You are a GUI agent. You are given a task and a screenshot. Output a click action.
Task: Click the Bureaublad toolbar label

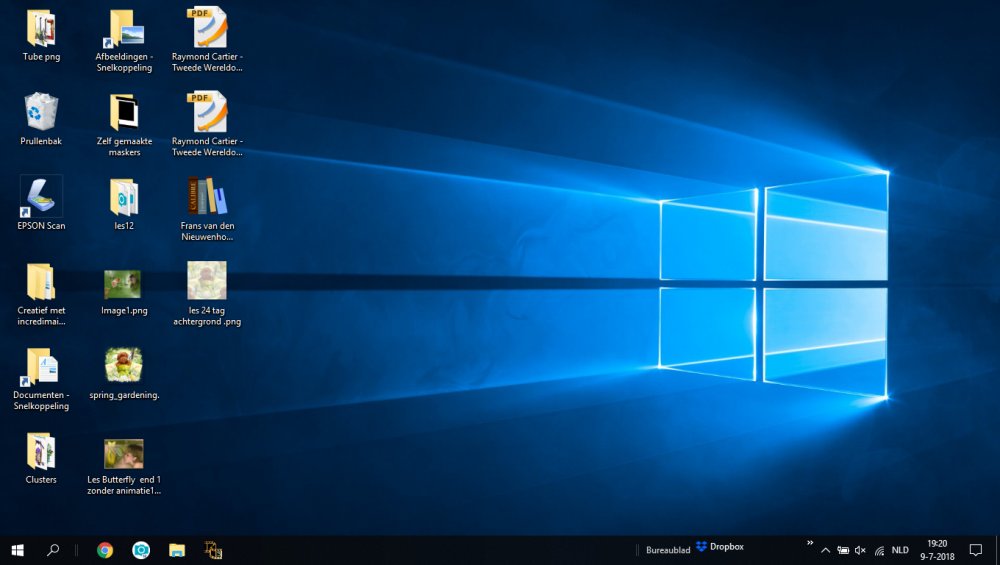point(667,550)
